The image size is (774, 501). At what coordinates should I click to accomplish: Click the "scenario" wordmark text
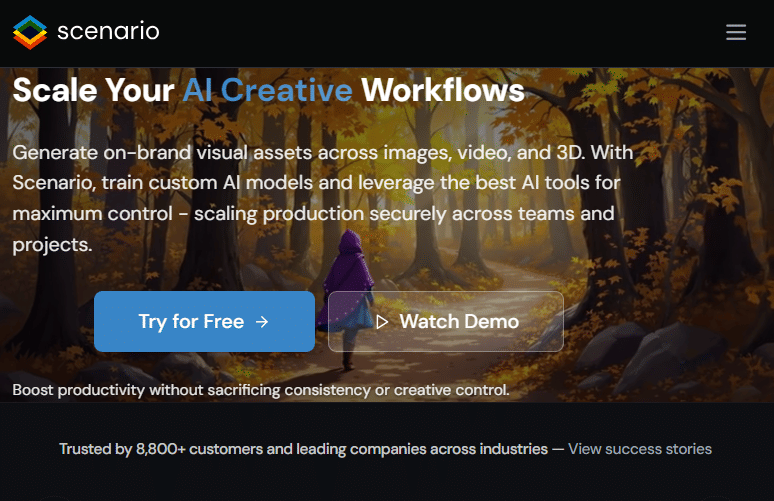(108, 31)
